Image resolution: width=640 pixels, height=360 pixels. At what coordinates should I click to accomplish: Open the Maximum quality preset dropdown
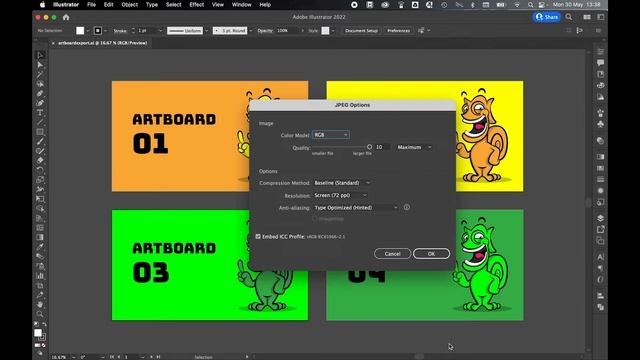(x=414, y=147)
